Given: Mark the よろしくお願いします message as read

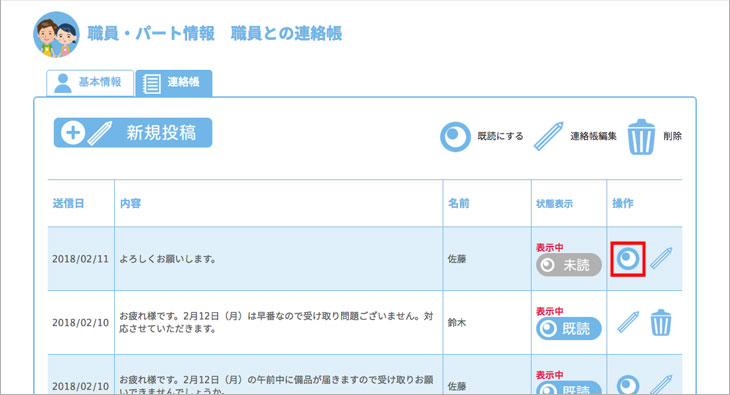Looking at the screenshot, I should tap(628, 259).
